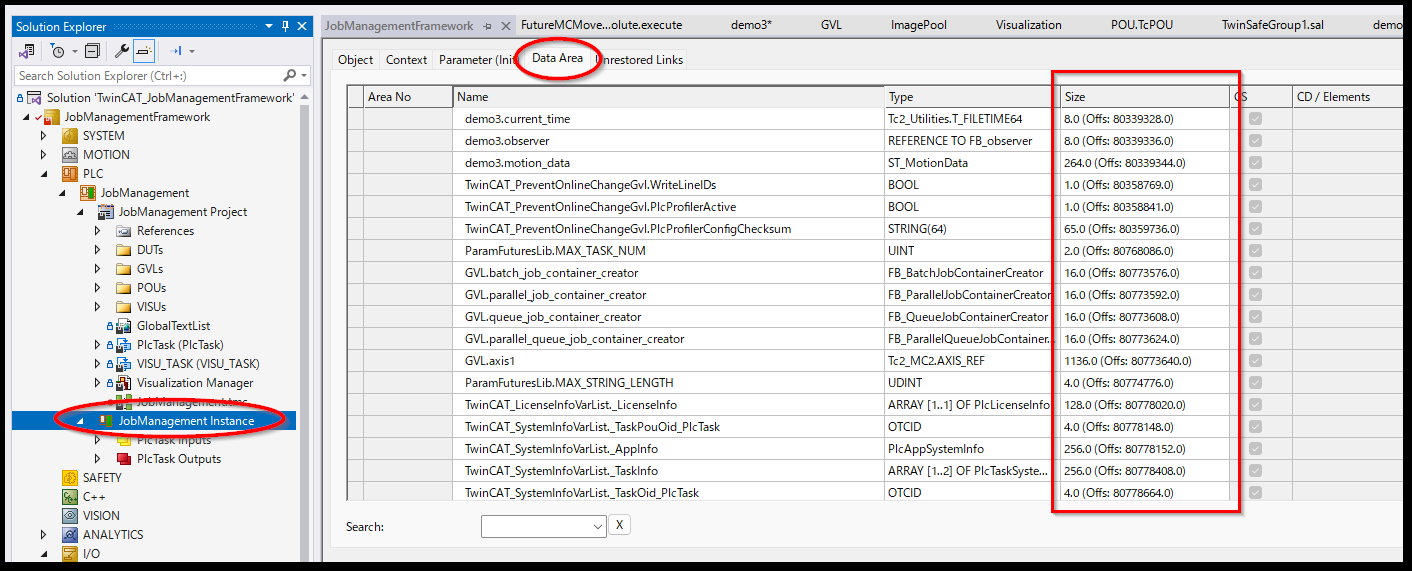The image size is (1412, 571).
Task: Click the Pending Changes Filter clock icon
Action: (58, 50)
